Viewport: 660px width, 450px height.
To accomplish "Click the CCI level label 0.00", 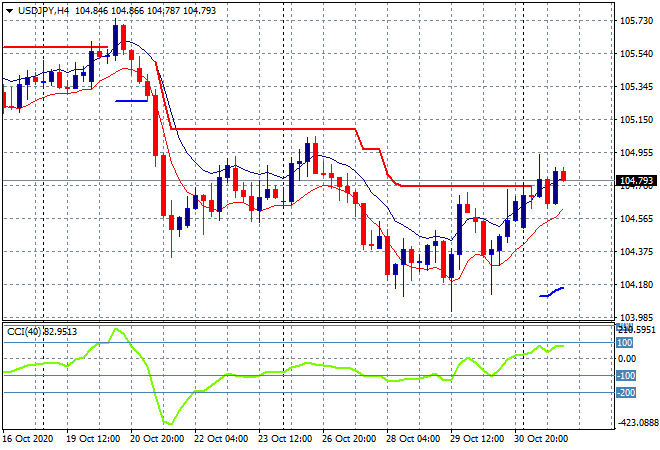I will (627, 359).
